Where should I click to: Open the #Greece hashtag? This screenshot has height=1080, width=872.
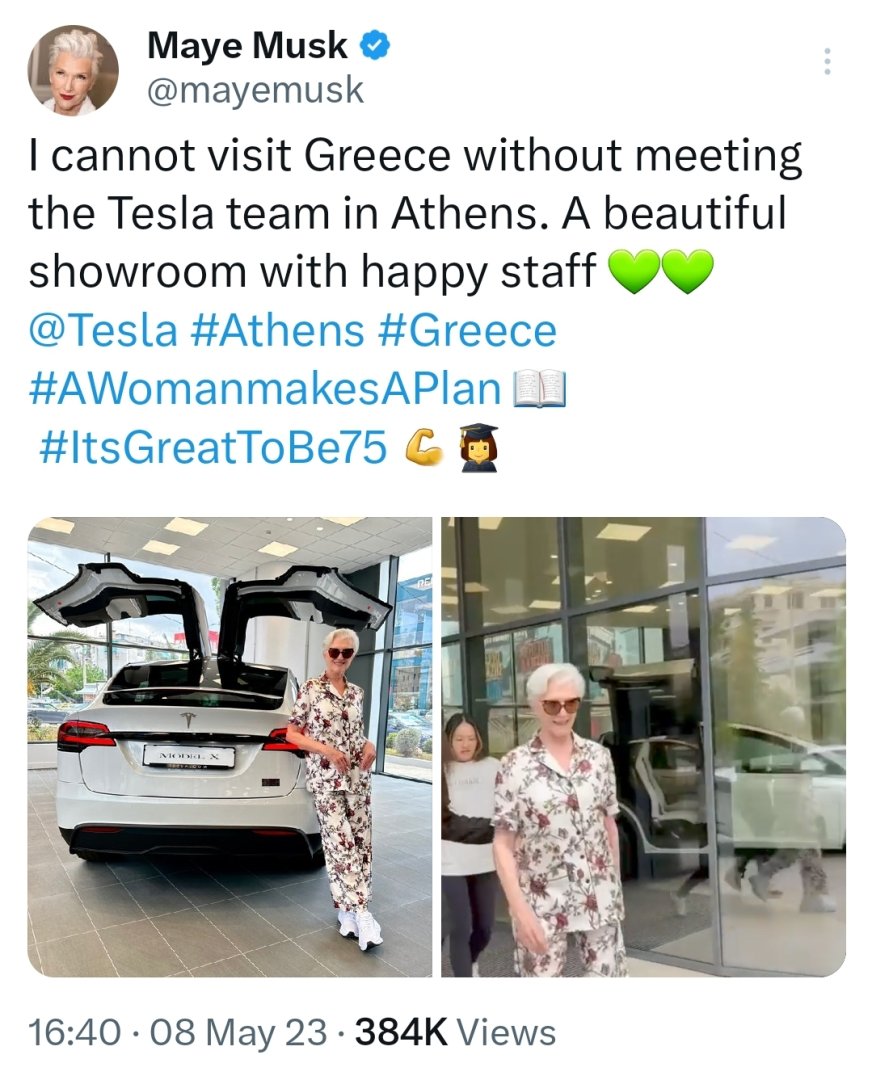(x=467, y=331)
